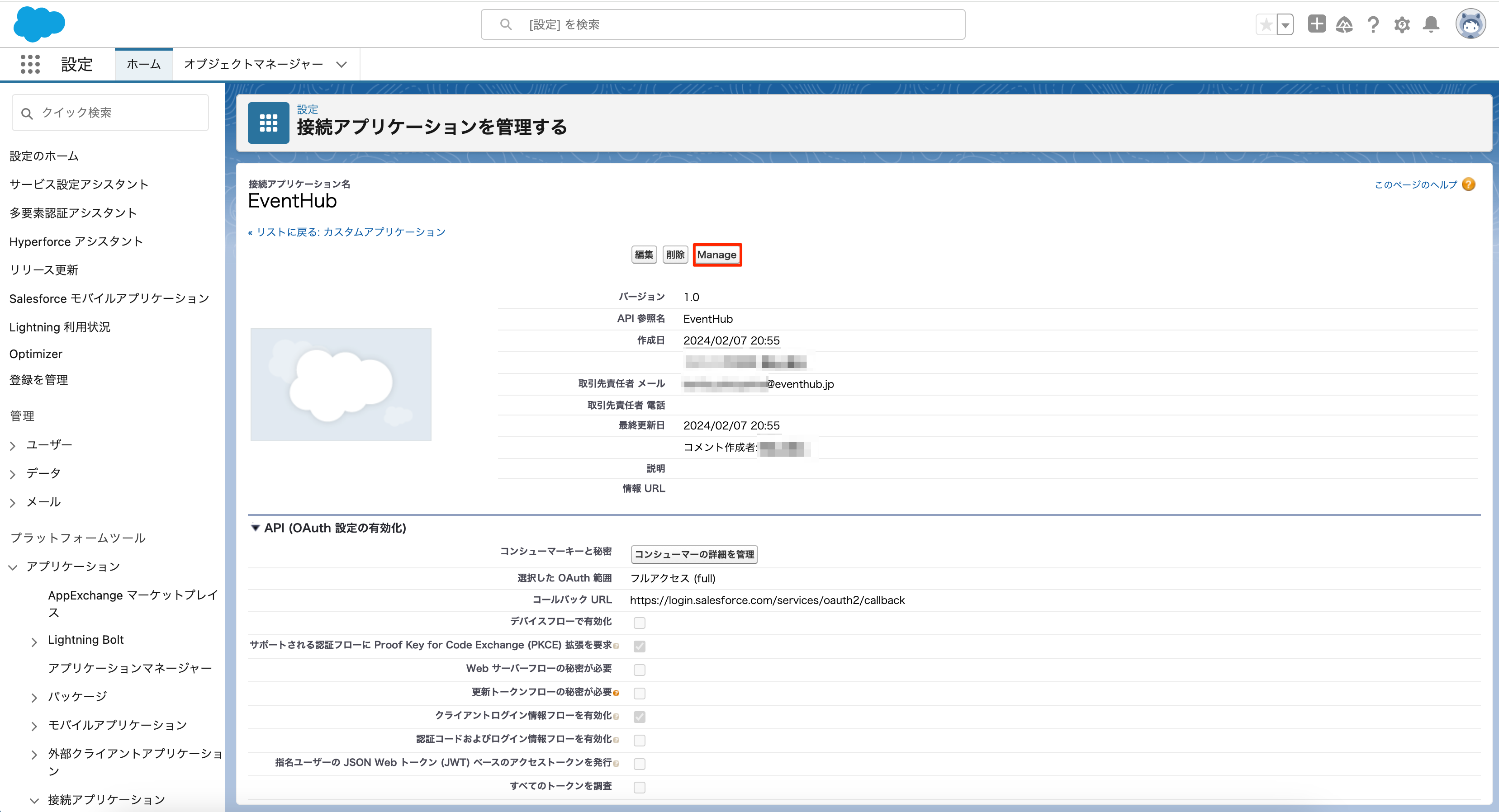Open the notifications bell

pos(1431,24)
